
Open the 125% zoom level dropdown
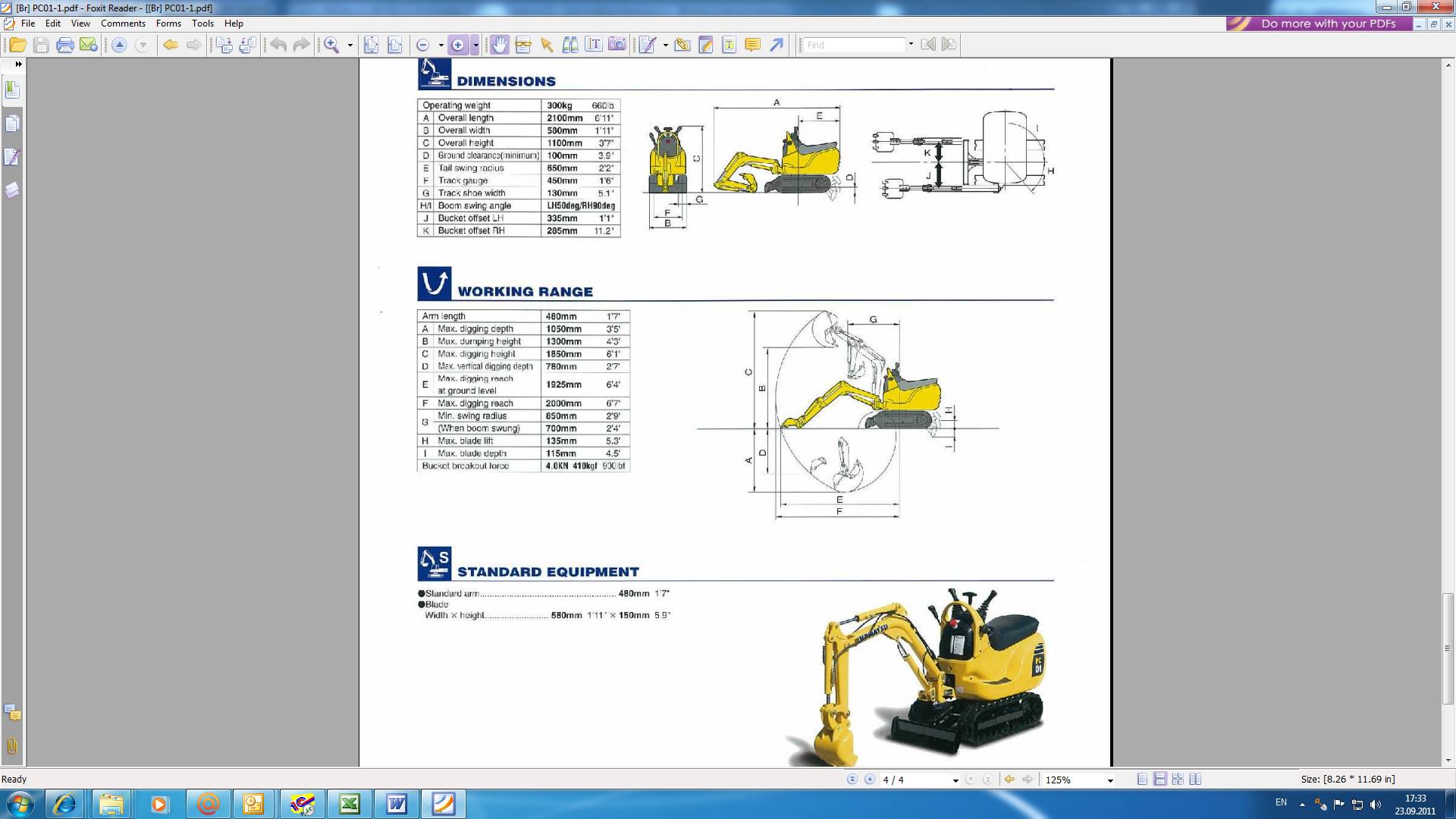click(x=1110, y=780)
